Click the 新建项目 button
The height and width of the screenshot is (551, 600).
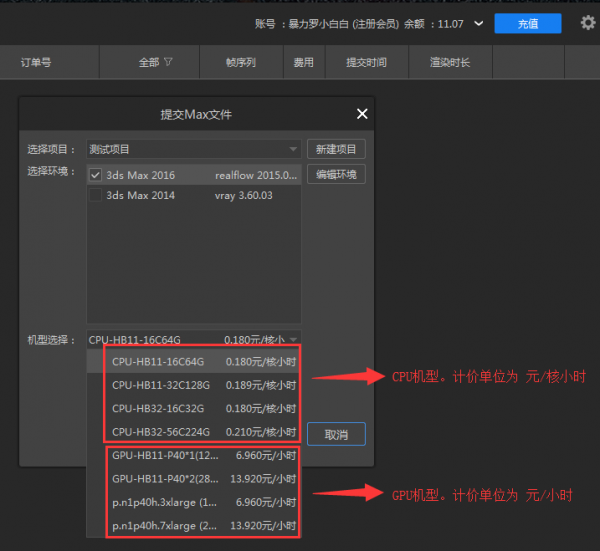336,149
